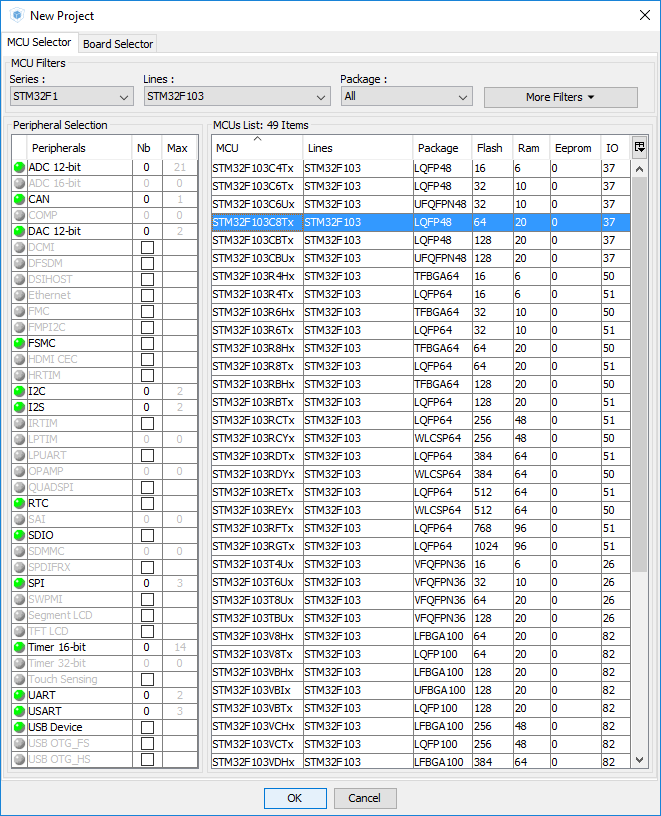This screenshot has width=661, height=816.
Task: Tick the RTC checkbox
Action: pyautogui.click(x=147, y=503)
